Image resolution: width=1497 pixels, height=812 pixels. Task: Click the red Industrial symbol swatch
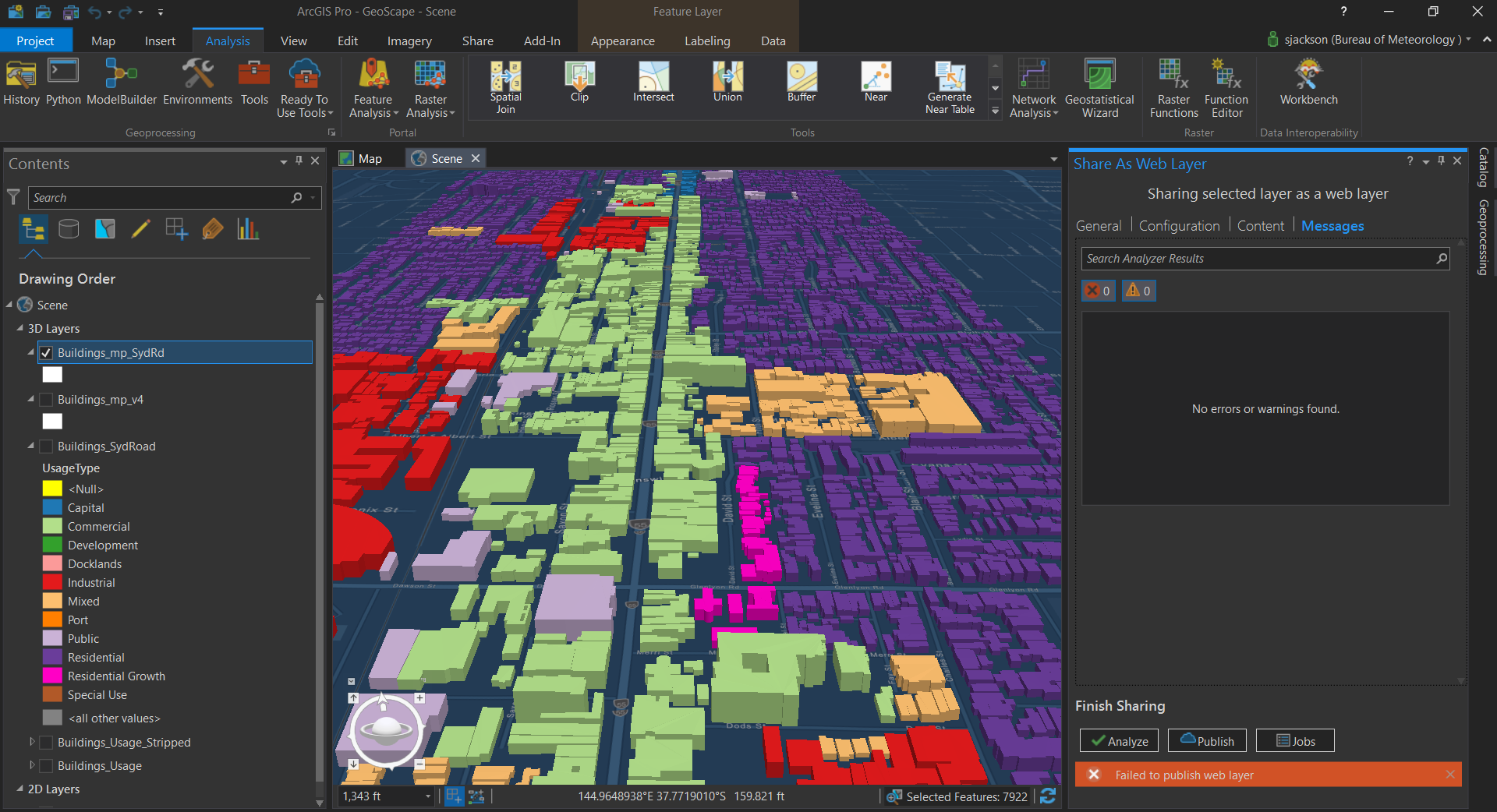pyautogui.click(x=52, y=582)
